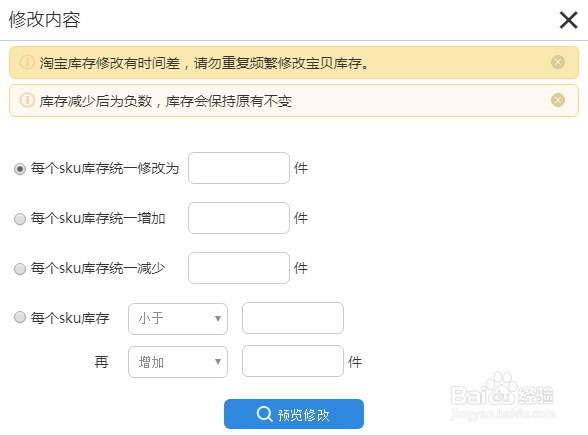This screenshot has width=588, height=435.
Task: Select 每个sku库存统一修改为 radio option
Action: (x=20, y=169)
